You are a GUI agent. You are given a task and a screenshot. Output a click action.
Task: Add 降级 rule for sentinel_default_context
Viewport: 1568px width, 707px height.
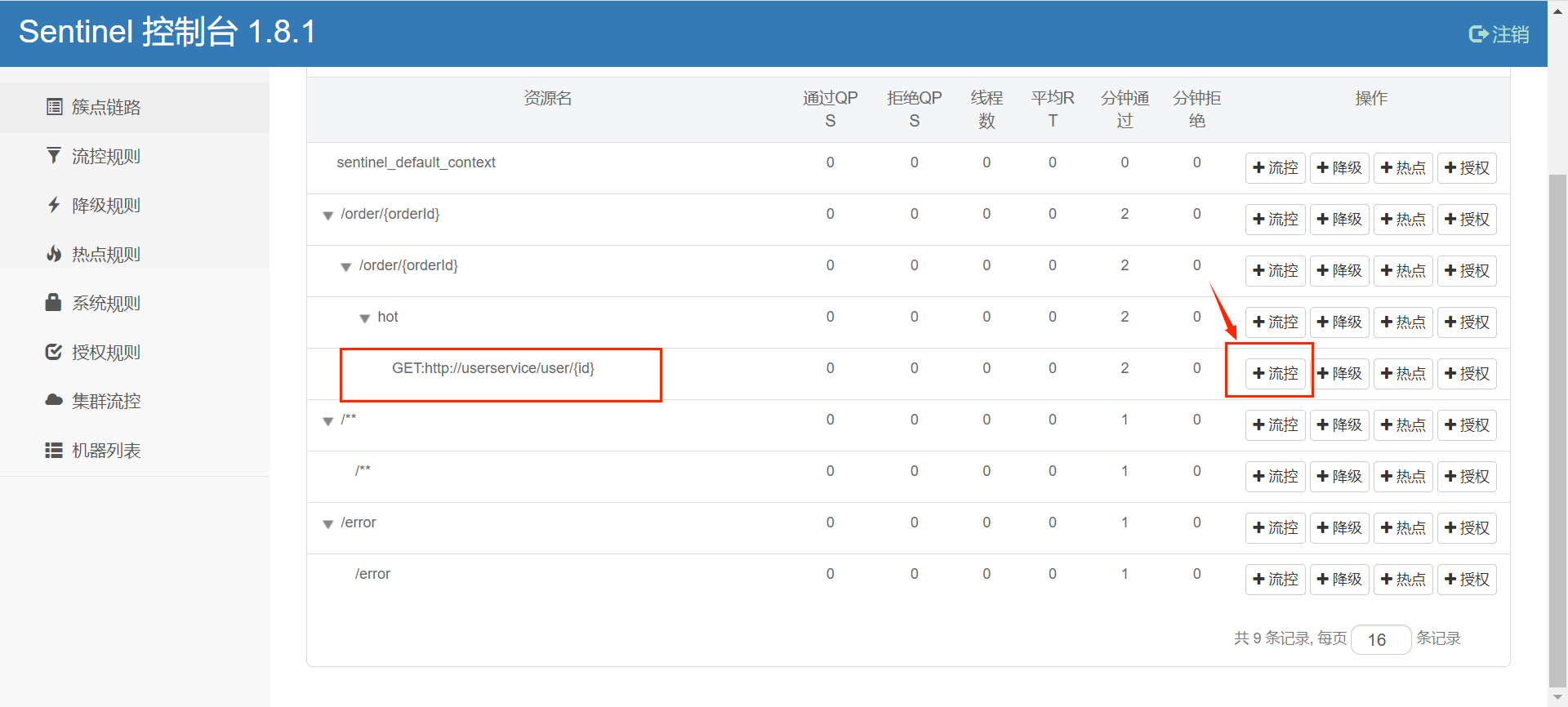[1339, 168]
